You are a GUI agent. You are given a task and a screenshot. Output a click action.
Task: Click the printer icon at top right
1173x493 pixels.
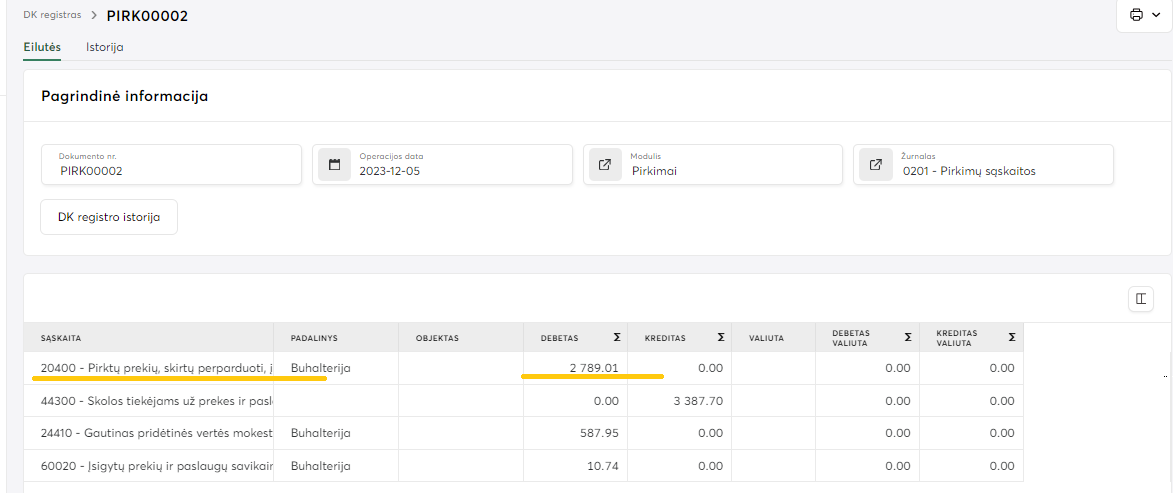pyautogui.click(x=1135, y=15)
